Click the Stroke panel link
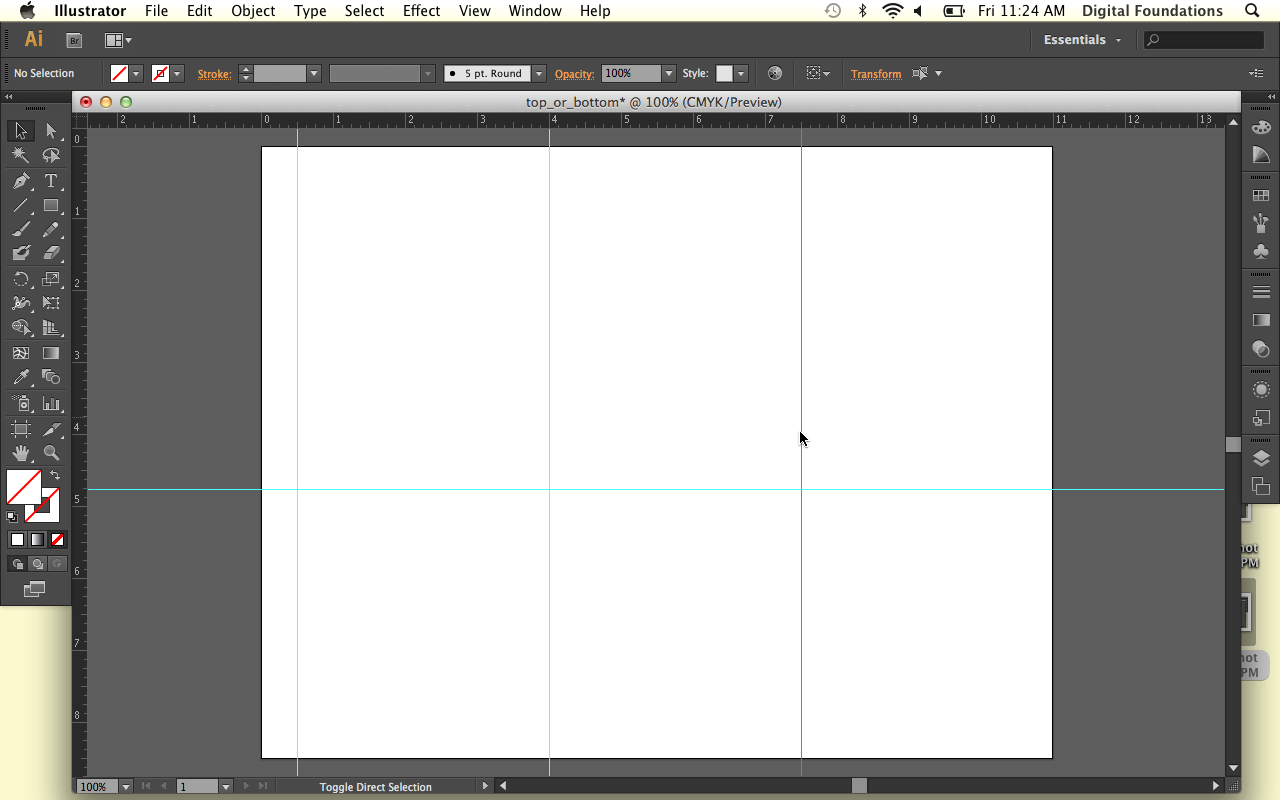Viewport: 1280px width, 800px height. 214,74
